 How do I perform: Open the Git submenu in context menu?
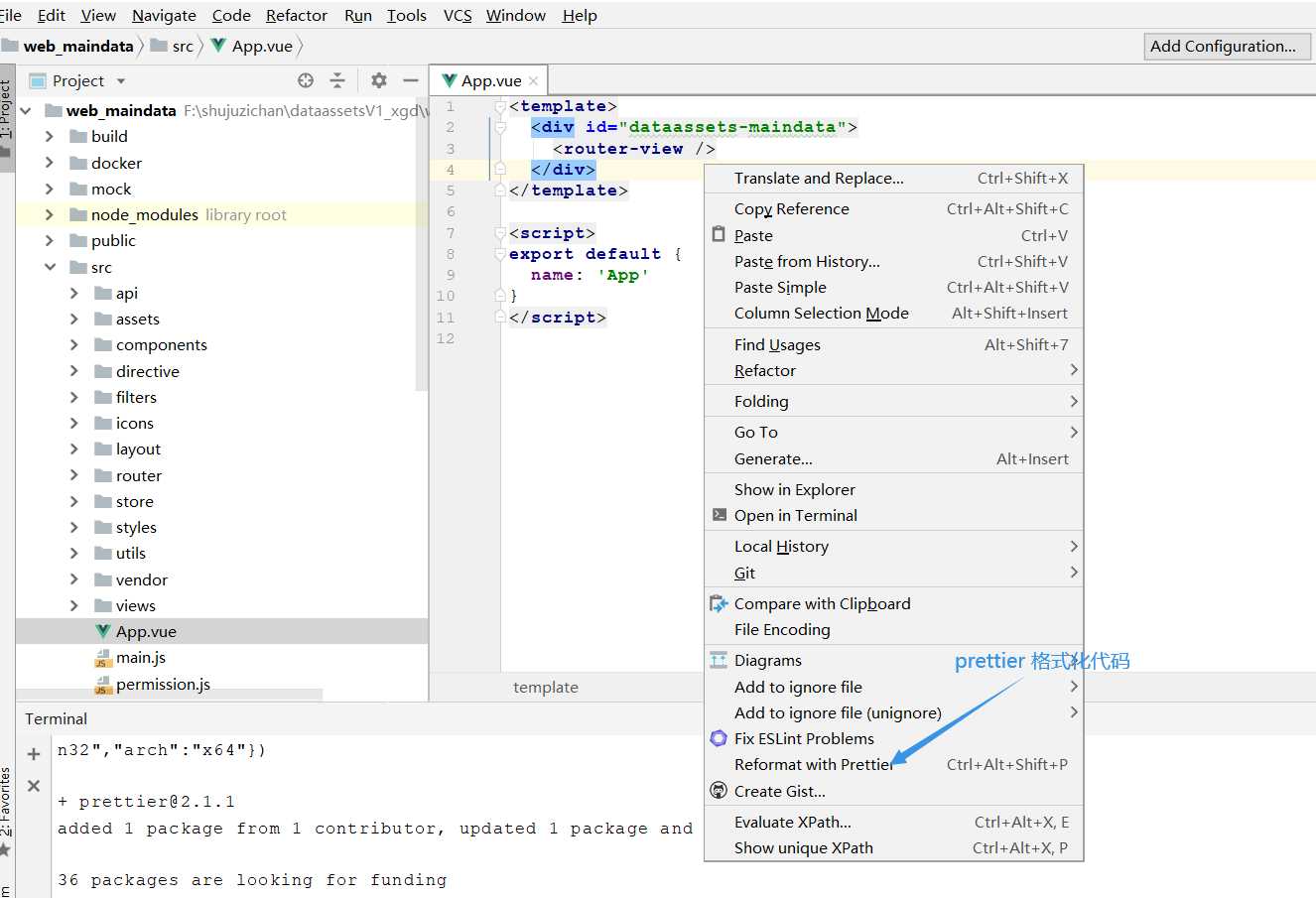[893, 573]
